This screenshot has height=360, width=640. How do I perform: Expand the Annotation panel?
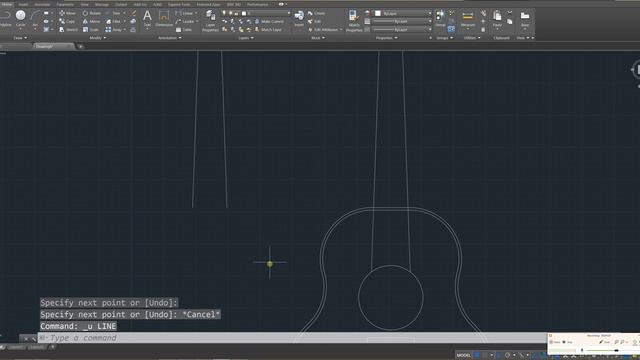pyautogui.click(x=170, y=38)
